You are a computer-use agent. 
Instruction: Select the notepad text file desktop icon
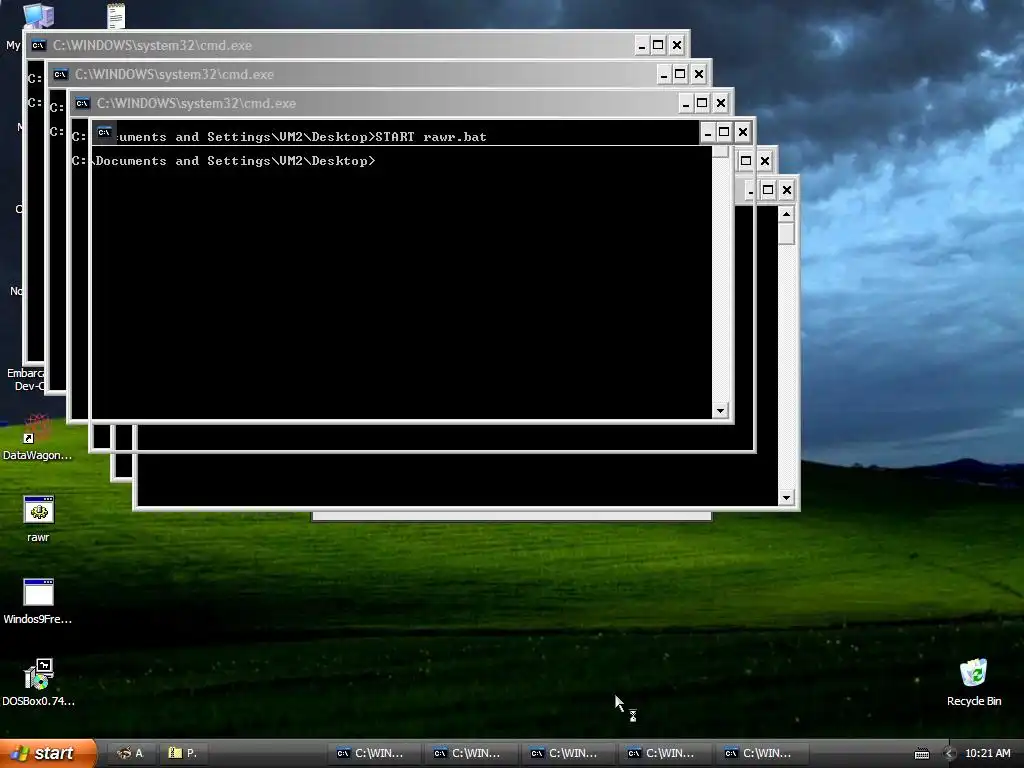coord(116,16)
